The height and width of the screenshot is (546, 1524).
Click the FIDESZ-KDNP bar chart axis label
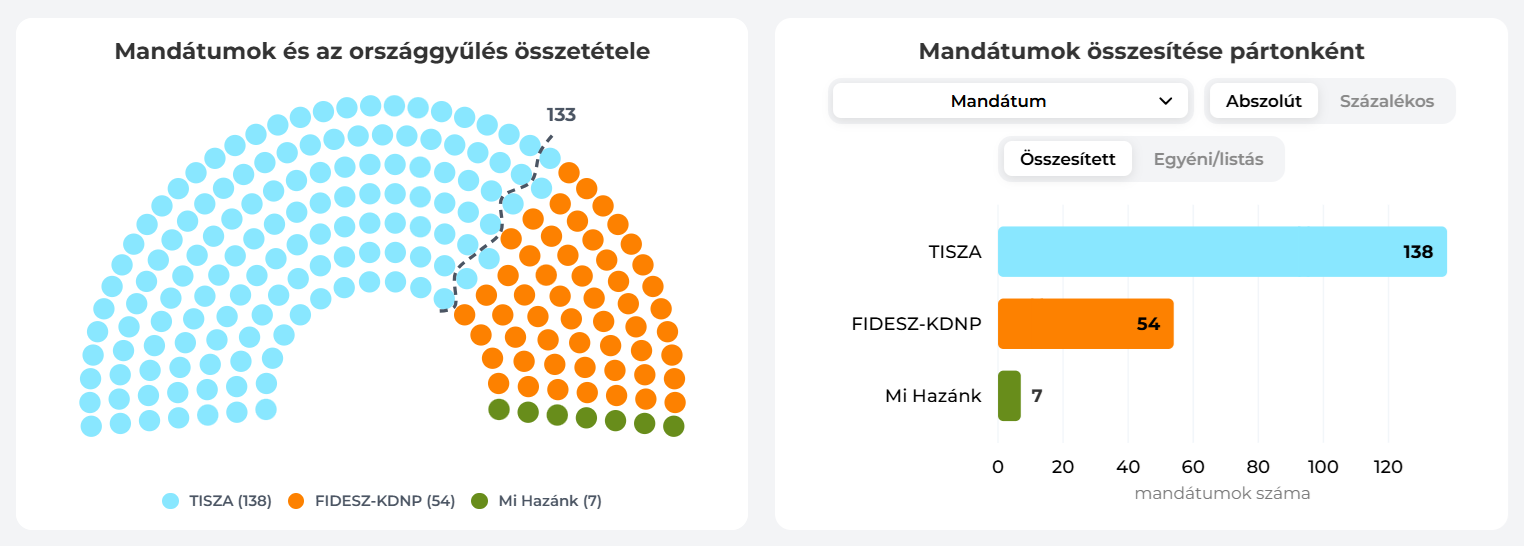click(916, 324)
